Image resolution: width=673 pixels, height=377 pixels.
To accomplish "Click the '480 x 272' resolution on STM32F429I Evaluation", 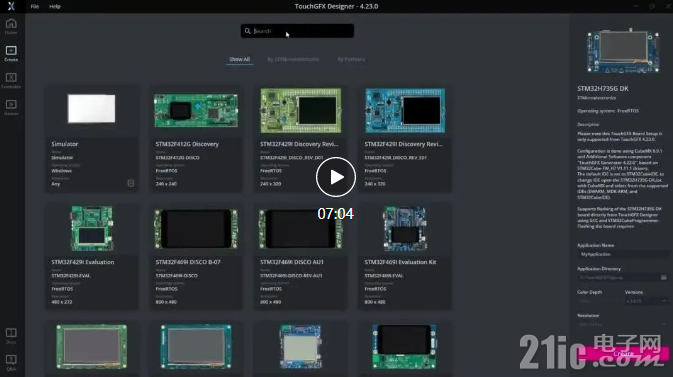I will [62, 302].
